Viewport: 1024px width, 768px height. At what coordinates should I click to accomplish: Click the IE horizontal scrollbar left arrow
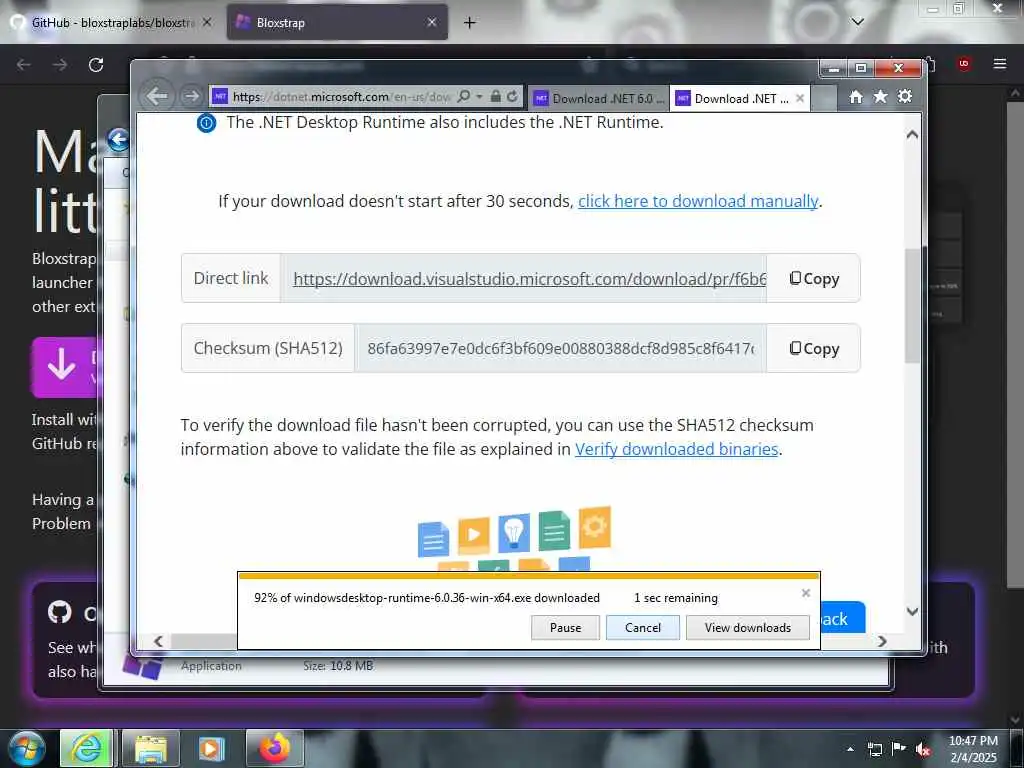click(x=158, y=641)
